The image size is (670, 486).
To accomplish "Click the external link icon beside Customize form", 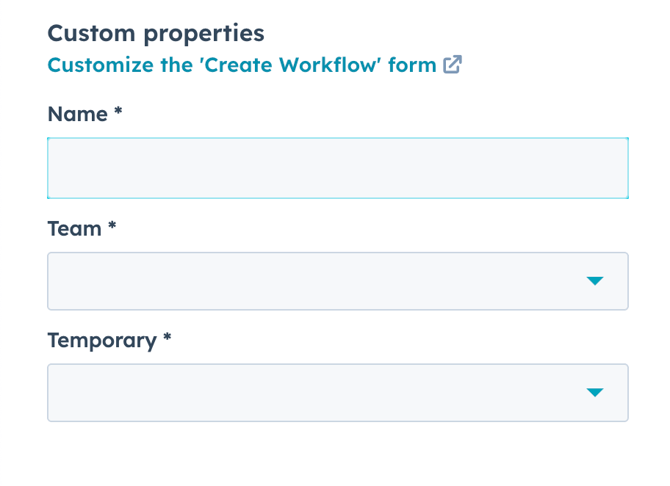I will tap(453, 66).
